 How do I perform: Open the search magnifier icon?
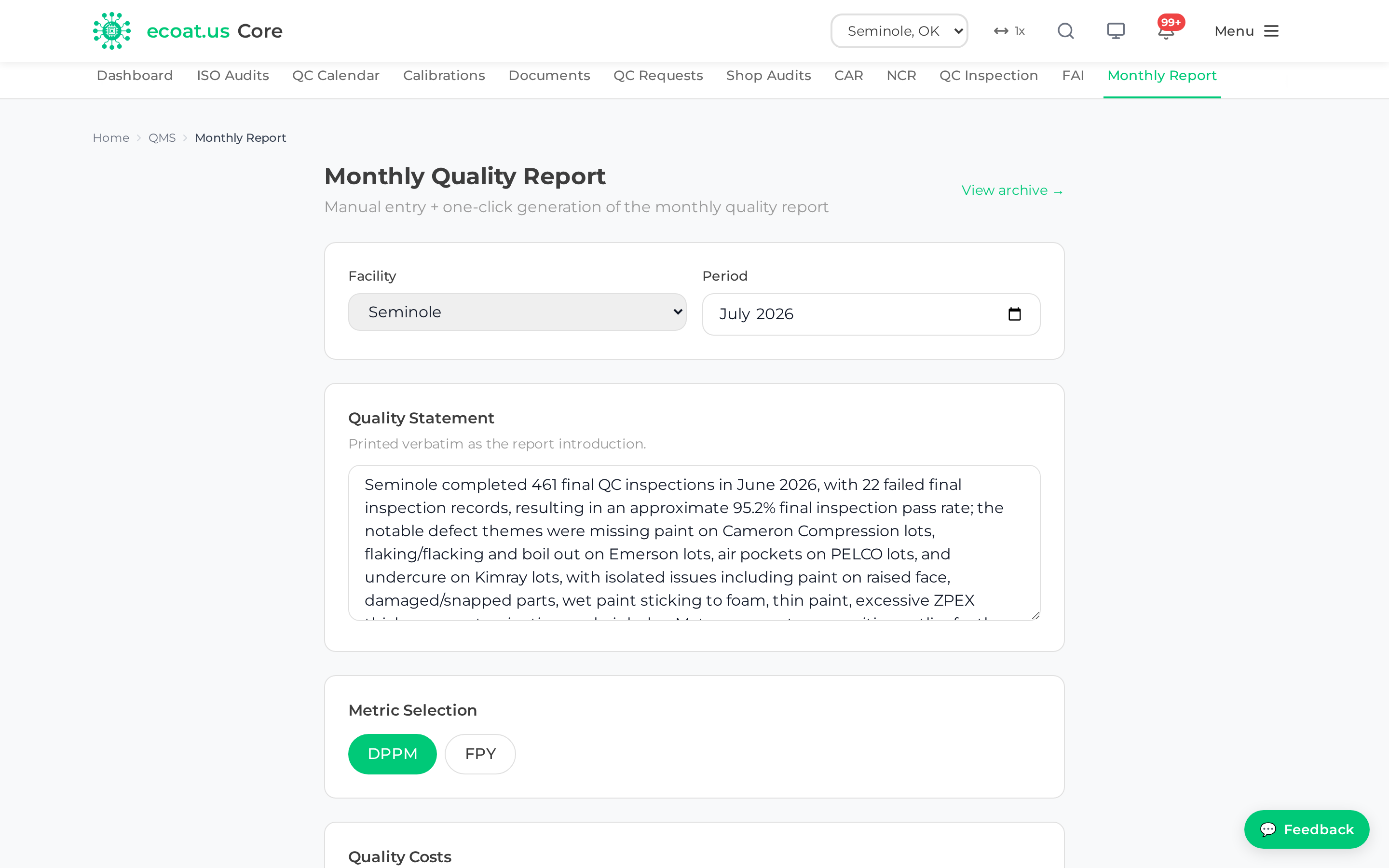[x=1066, y=31]
